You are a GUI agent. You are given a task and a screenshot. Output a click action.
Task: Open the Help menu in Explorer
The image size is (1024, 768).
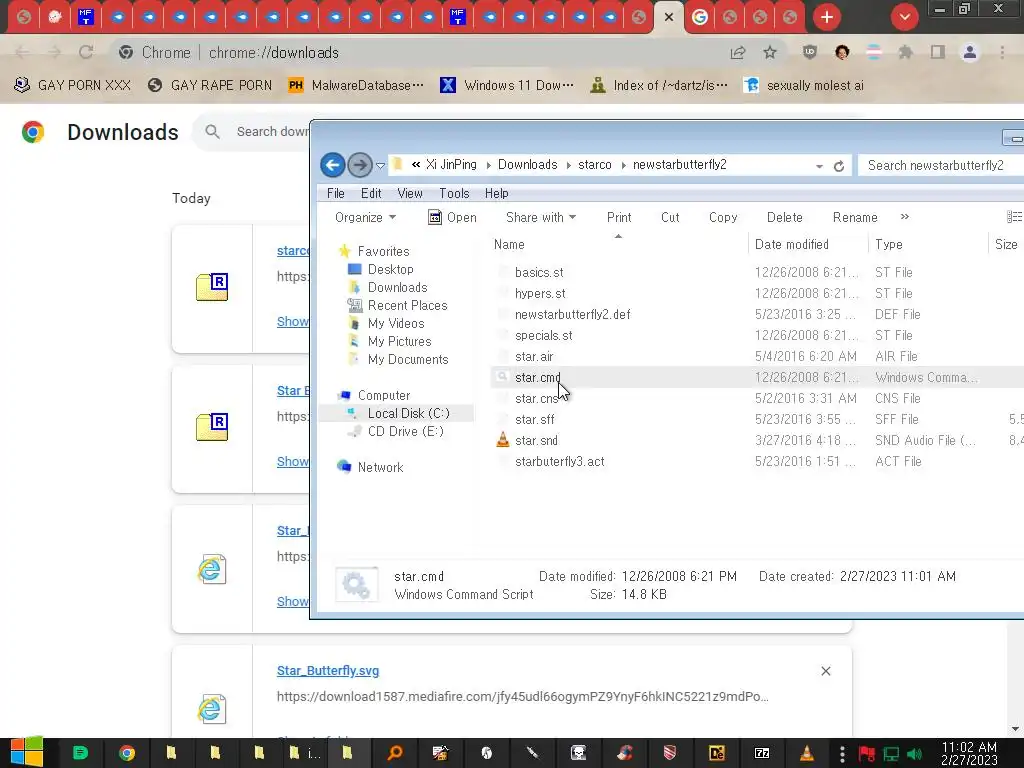pos(496,193)
